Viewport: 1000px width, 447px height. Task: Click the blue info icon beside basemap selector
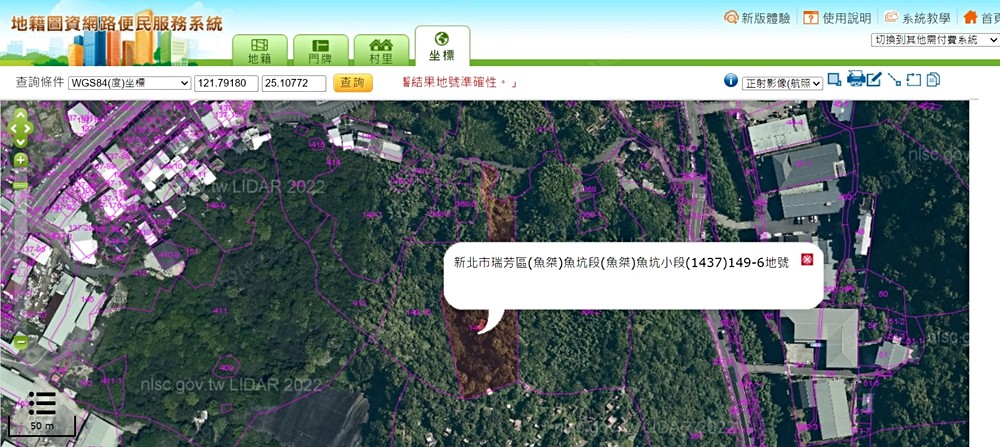731,82
